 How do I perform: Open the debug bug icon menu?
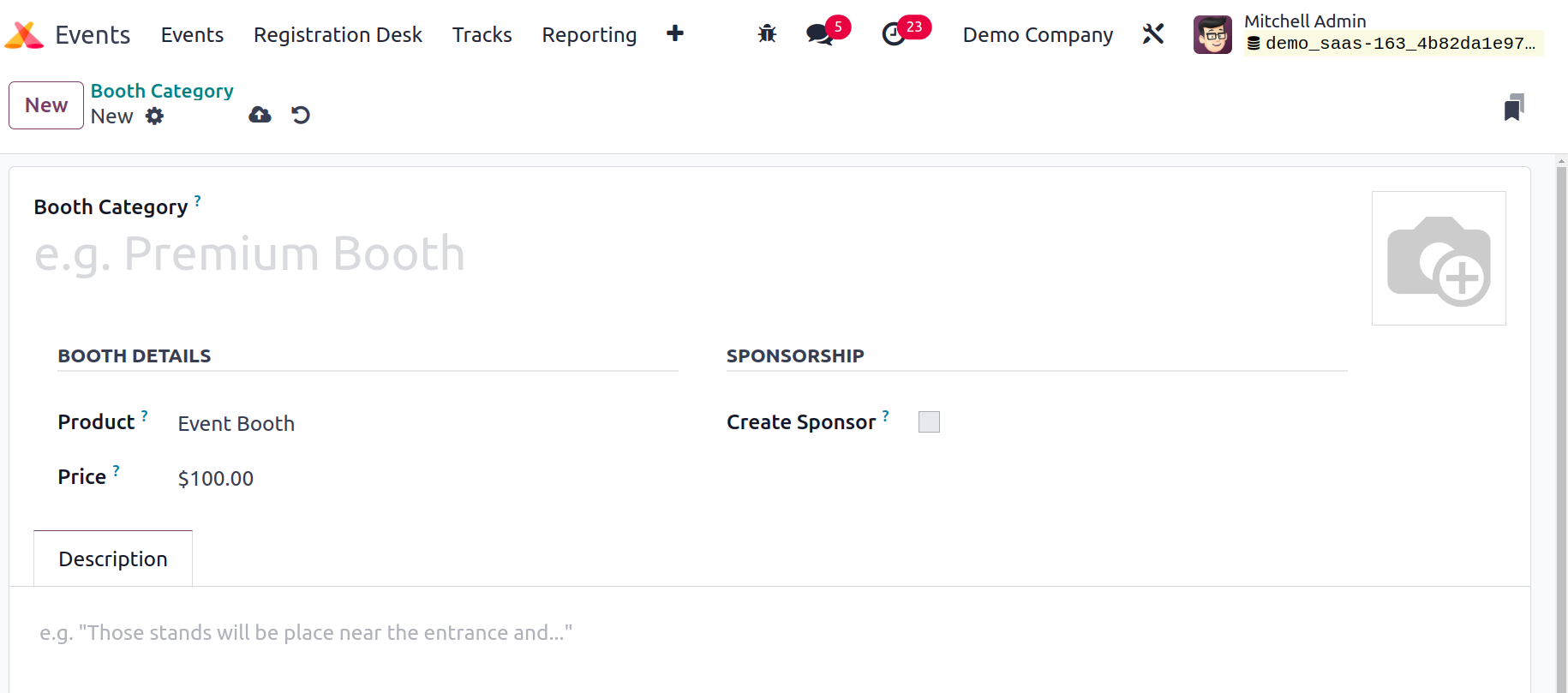[767, 33]
